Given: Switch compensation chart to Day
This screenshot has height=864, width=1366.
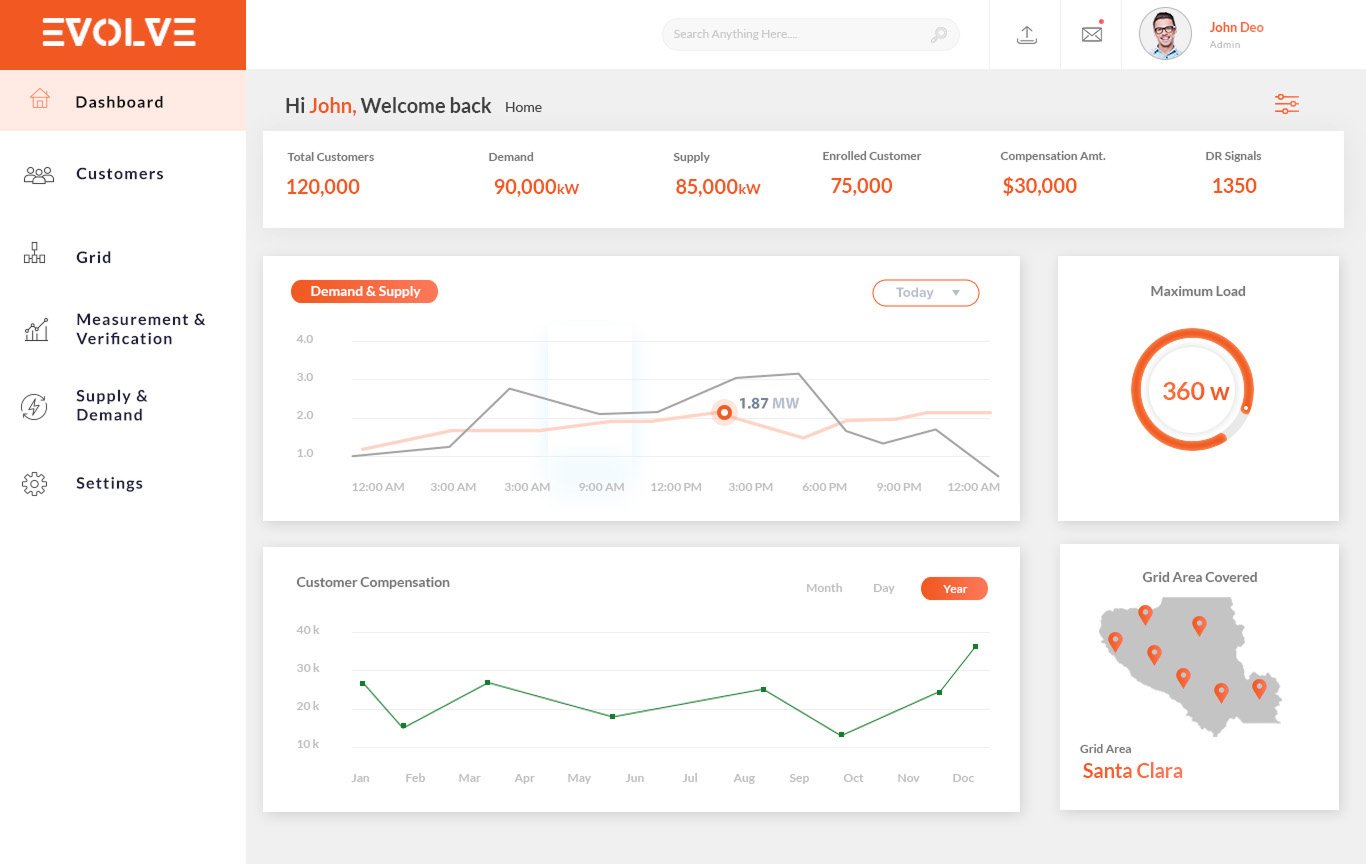Looking at the screenshot, I should [x=883, y=588].
